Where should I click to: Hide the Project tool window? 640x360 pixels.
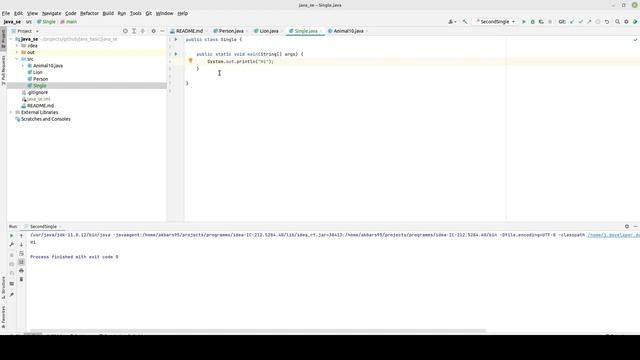pyautogui.click(x=162, y=31)
